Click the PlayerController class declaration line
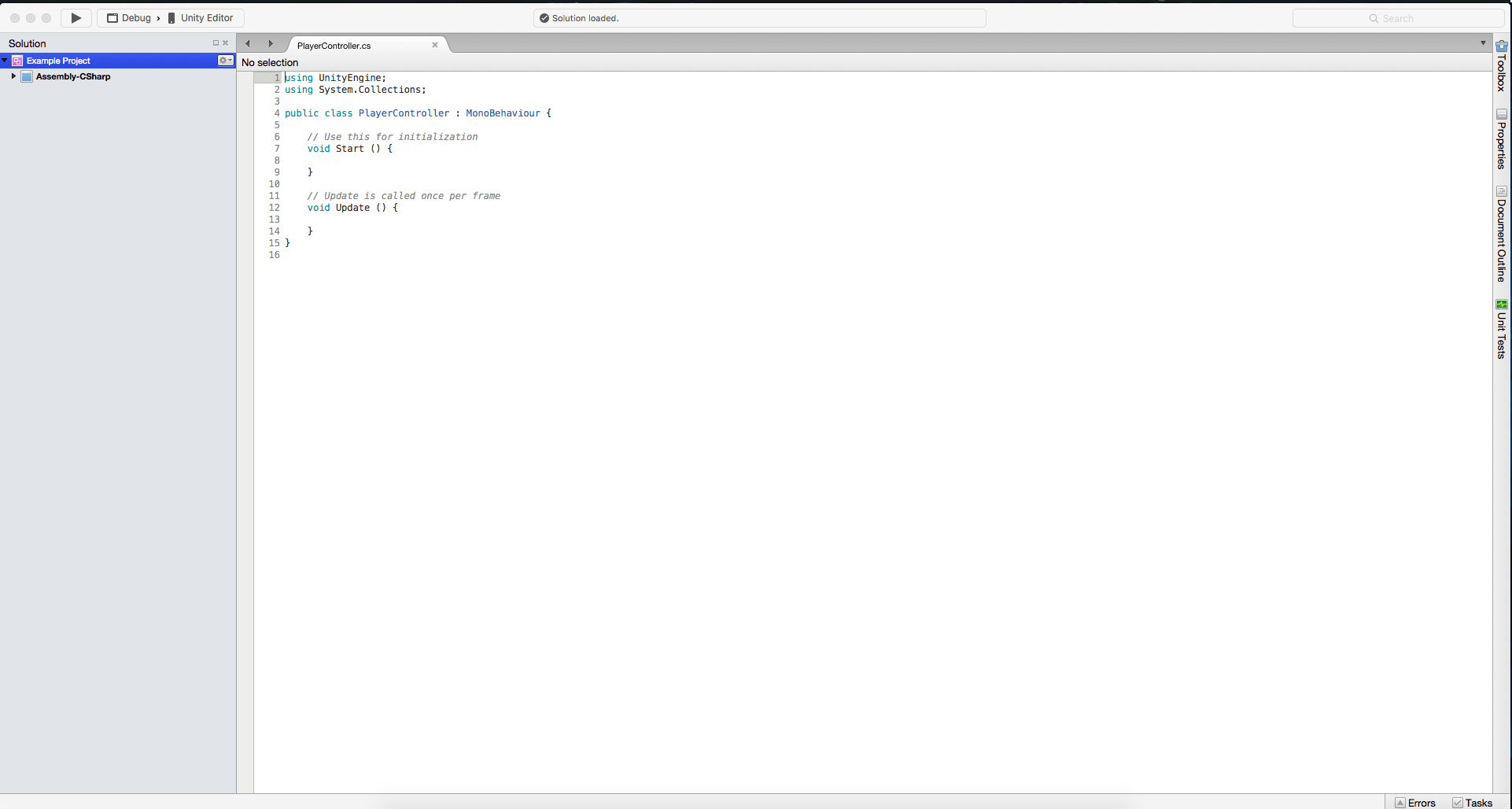This screenshot has width=1512, height=809. click(418, 113)
